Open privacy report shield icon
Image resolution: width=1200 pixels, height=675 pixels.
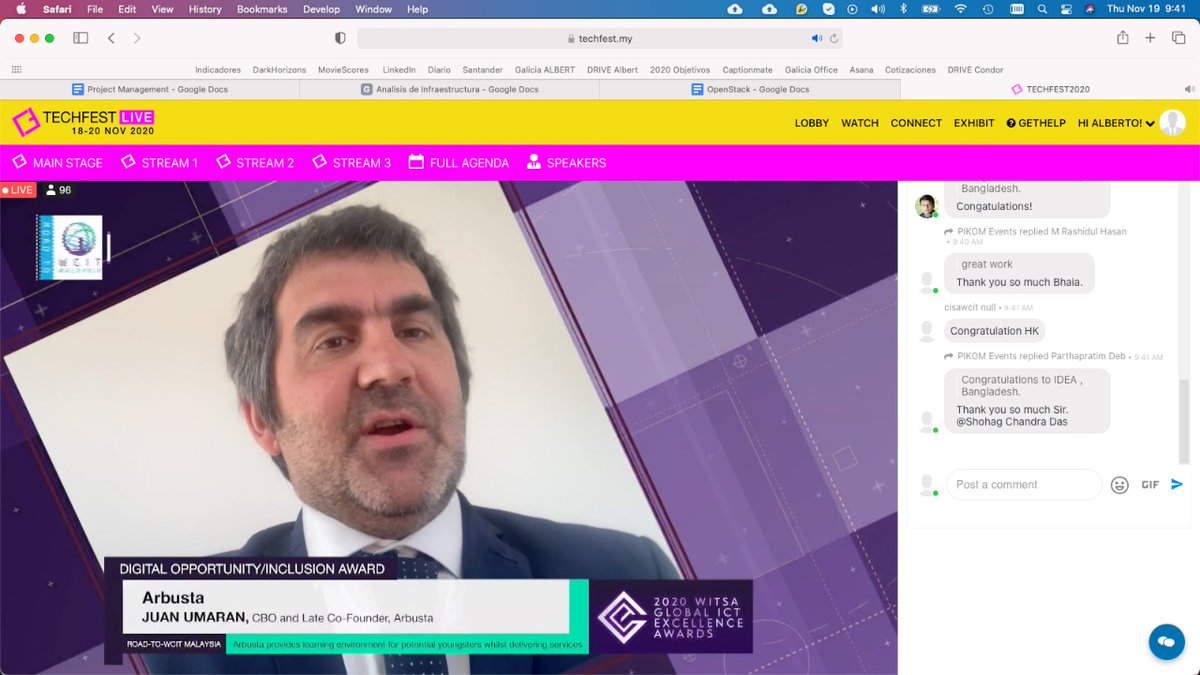pos(340,38)
